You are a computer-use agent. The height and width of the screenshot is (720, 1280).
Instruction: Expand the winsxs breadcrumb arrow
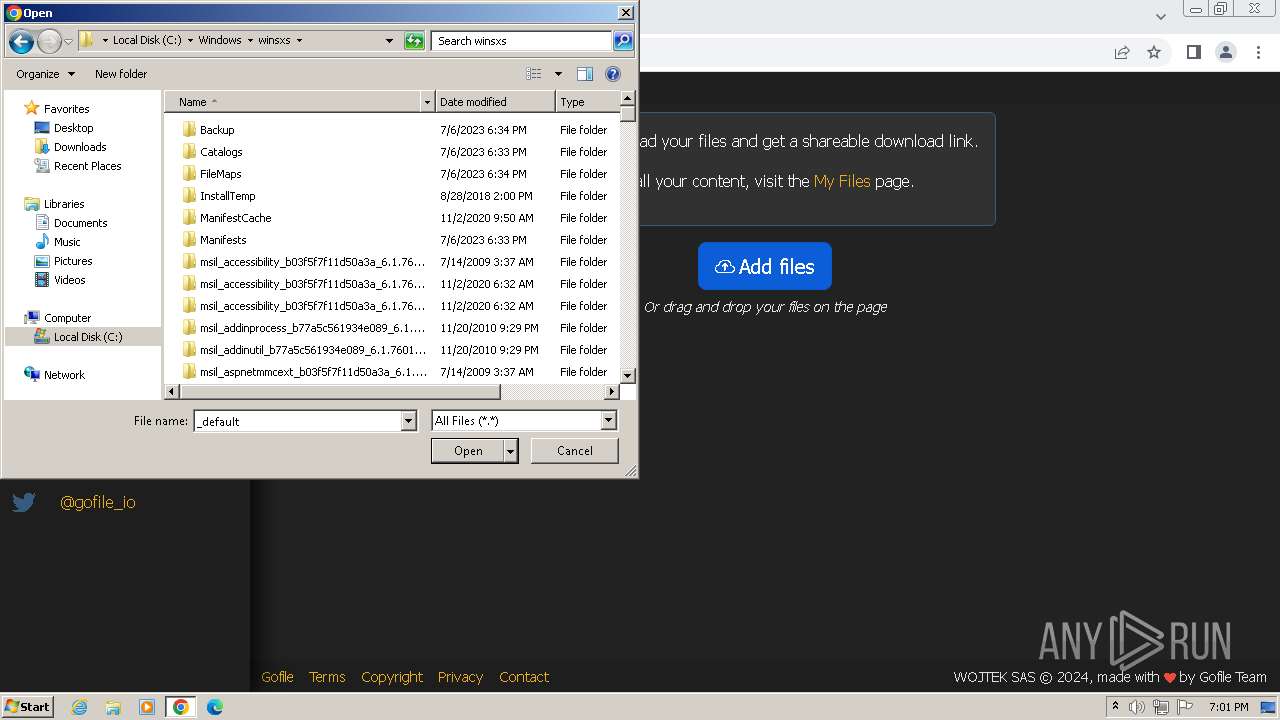pyautogui.click(x=299, y=41)
